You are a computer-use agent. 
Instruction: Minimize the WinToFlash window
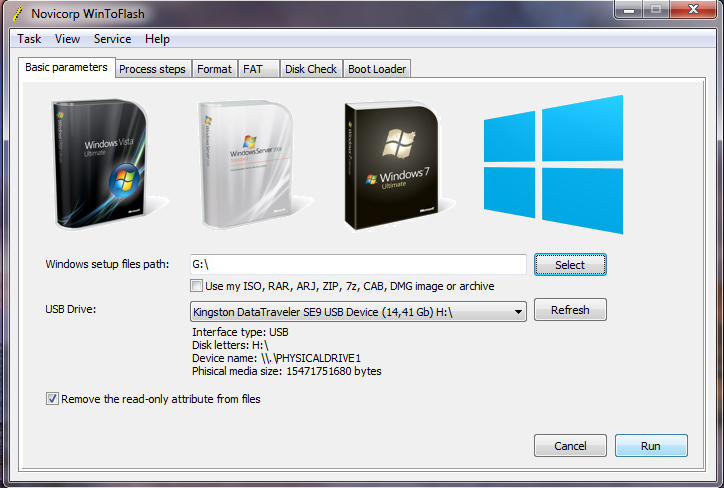pos(629,9)
